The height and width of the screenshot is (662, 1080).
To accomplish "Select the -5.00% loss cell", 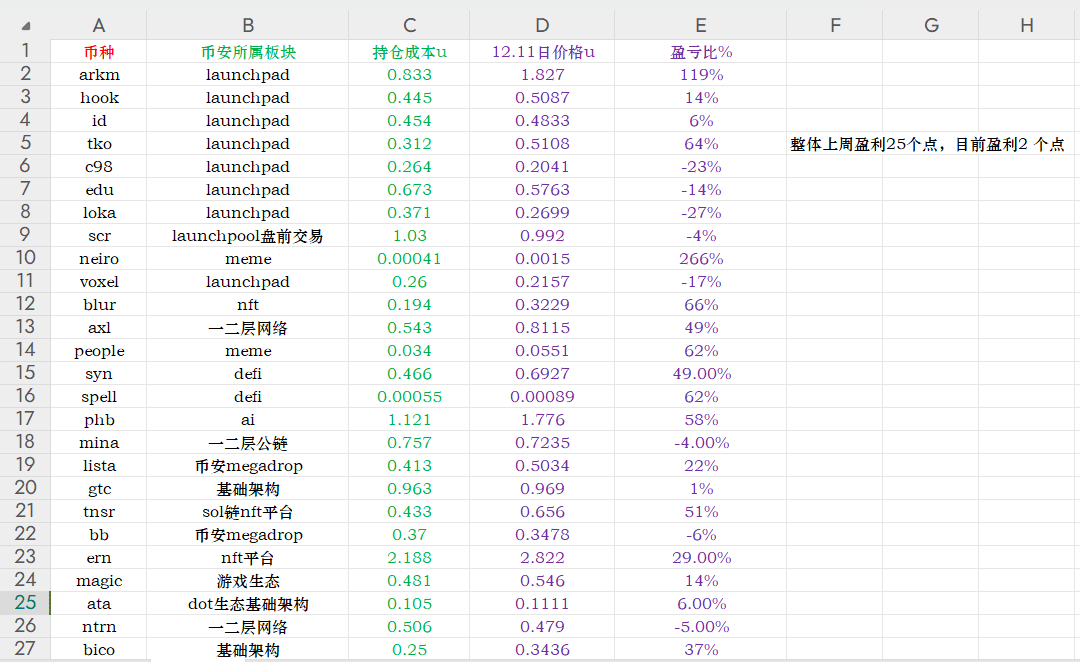I will click(x=700, y=626).
